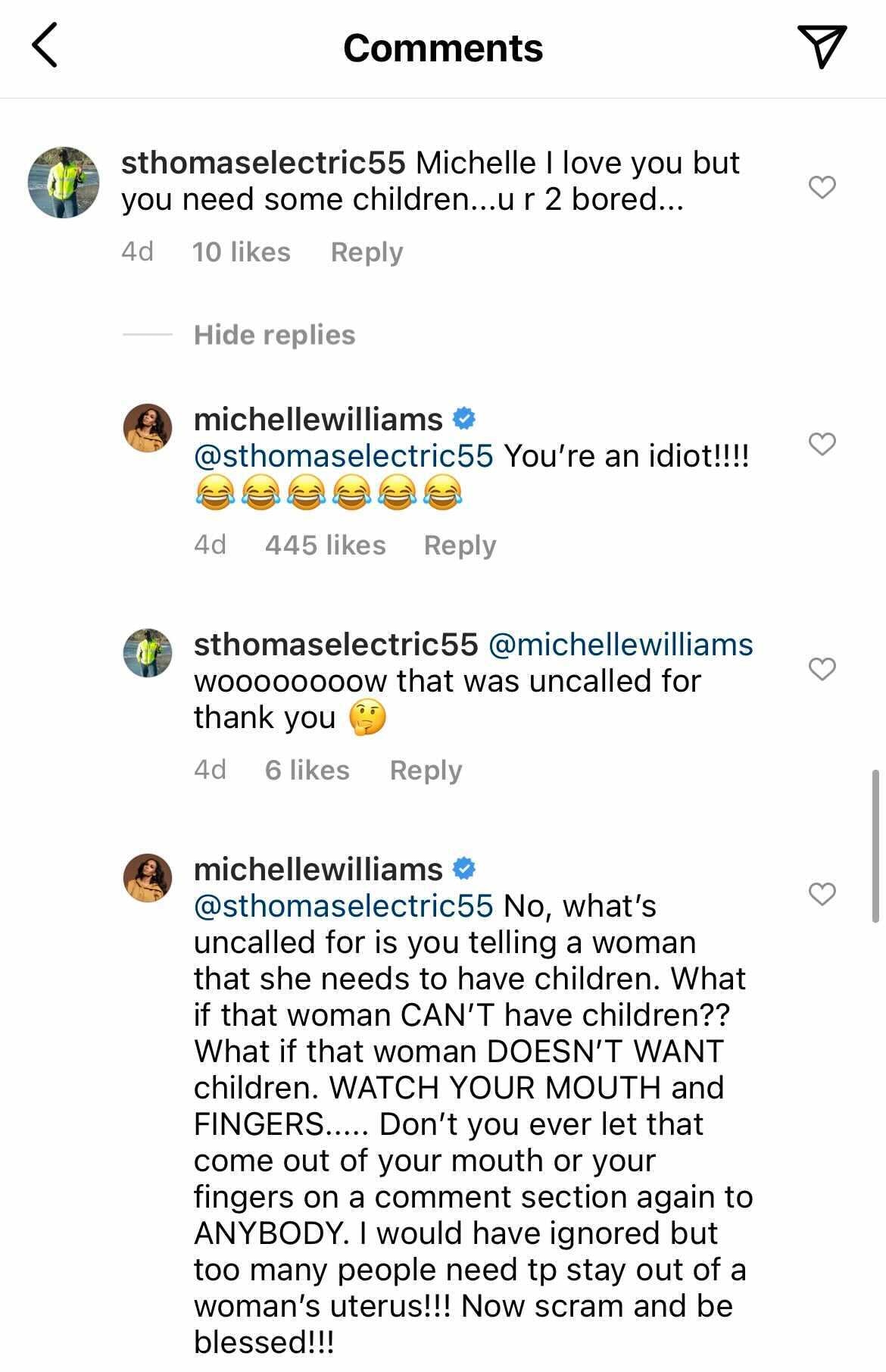
Task: Like sthomaselectric55's "need some children" comment
Action: pos(822,186)
